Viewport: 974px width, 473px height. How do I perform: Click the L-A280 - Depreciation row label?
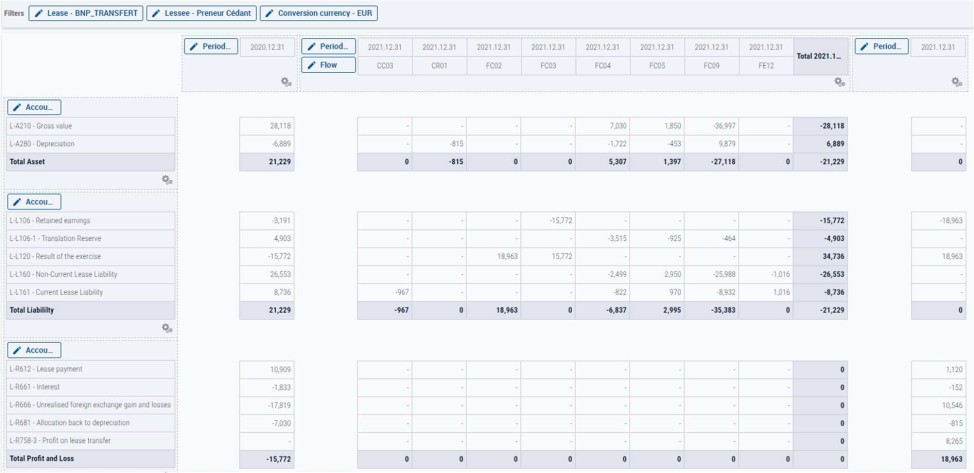point(91,144)
